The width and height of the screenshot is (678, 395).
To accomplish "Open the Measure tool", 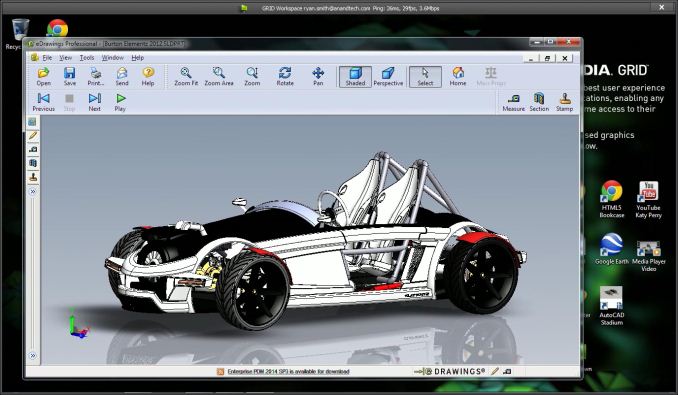I will click(x=514, y=102).
